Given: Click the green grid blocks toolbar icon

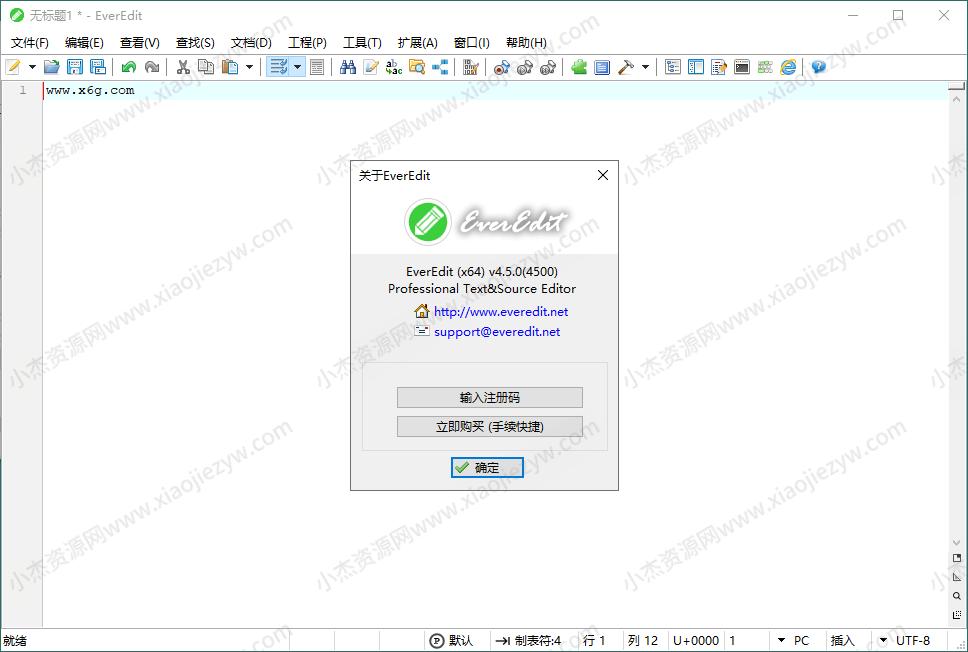Looking at the screenshot, I should 765,67.
